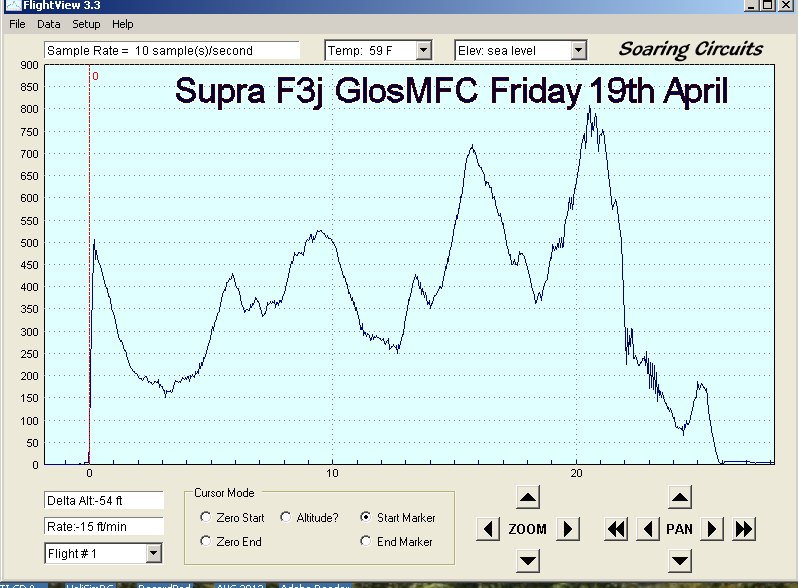The image size is (798, 588).
Task: Open the Flight # 1 dropdown
Action: tap(154, 553)
